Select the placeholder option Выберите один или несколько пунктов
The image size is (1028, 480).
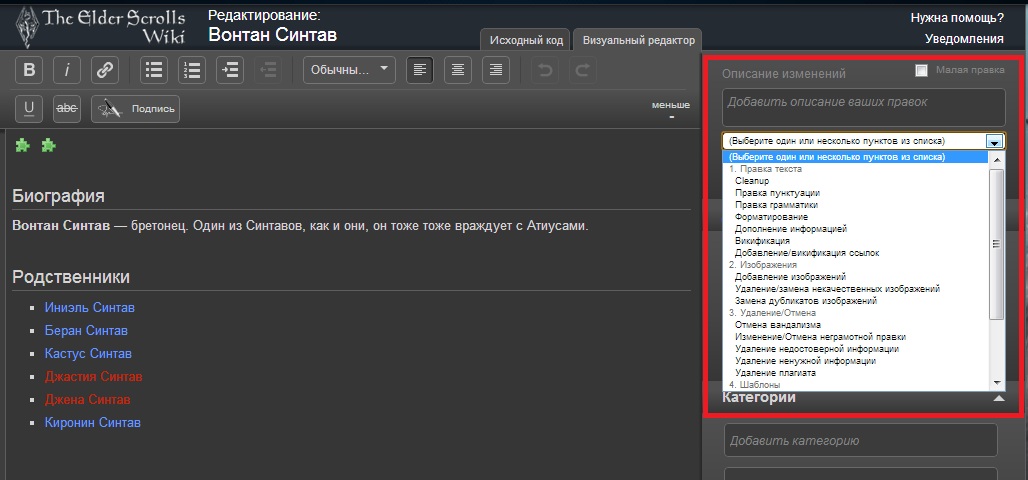[856, 157]
